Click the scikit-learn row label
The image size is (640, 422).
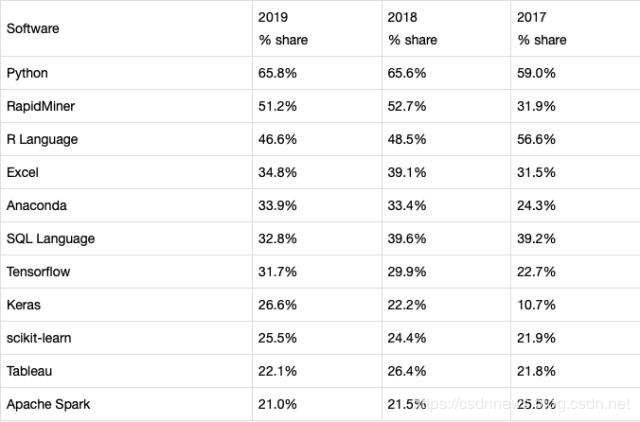(38, 338)
